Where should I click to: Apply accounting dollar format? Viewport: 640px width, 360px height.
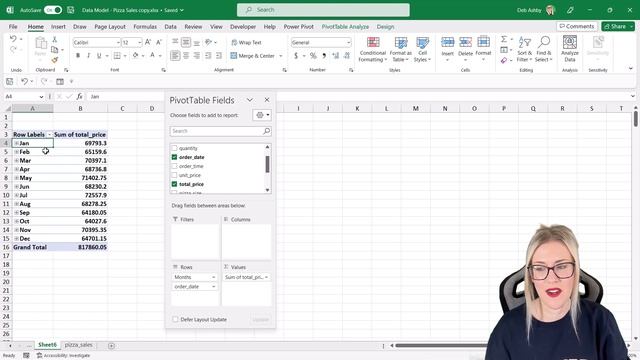coord(296,56)
